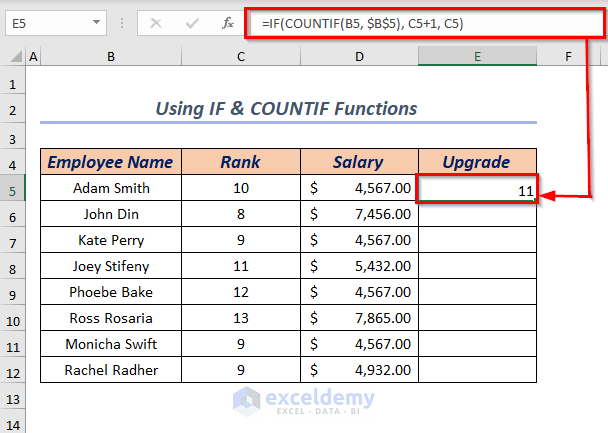Select cell containing 'Monicha Swift'
608x433 pixels.
(111, 344)
